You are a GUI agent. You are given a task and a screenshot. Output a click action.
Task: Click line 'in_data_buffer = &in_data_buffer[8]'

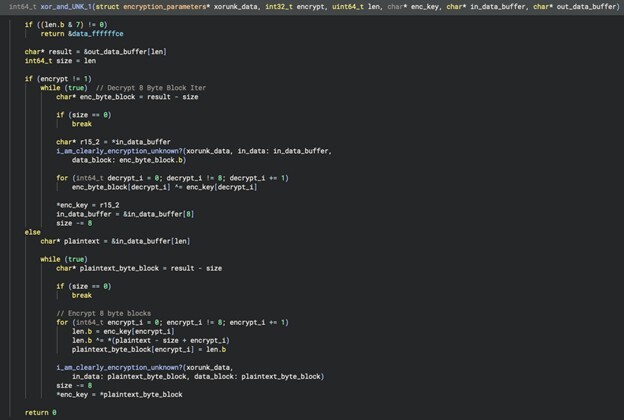[125, 214]
